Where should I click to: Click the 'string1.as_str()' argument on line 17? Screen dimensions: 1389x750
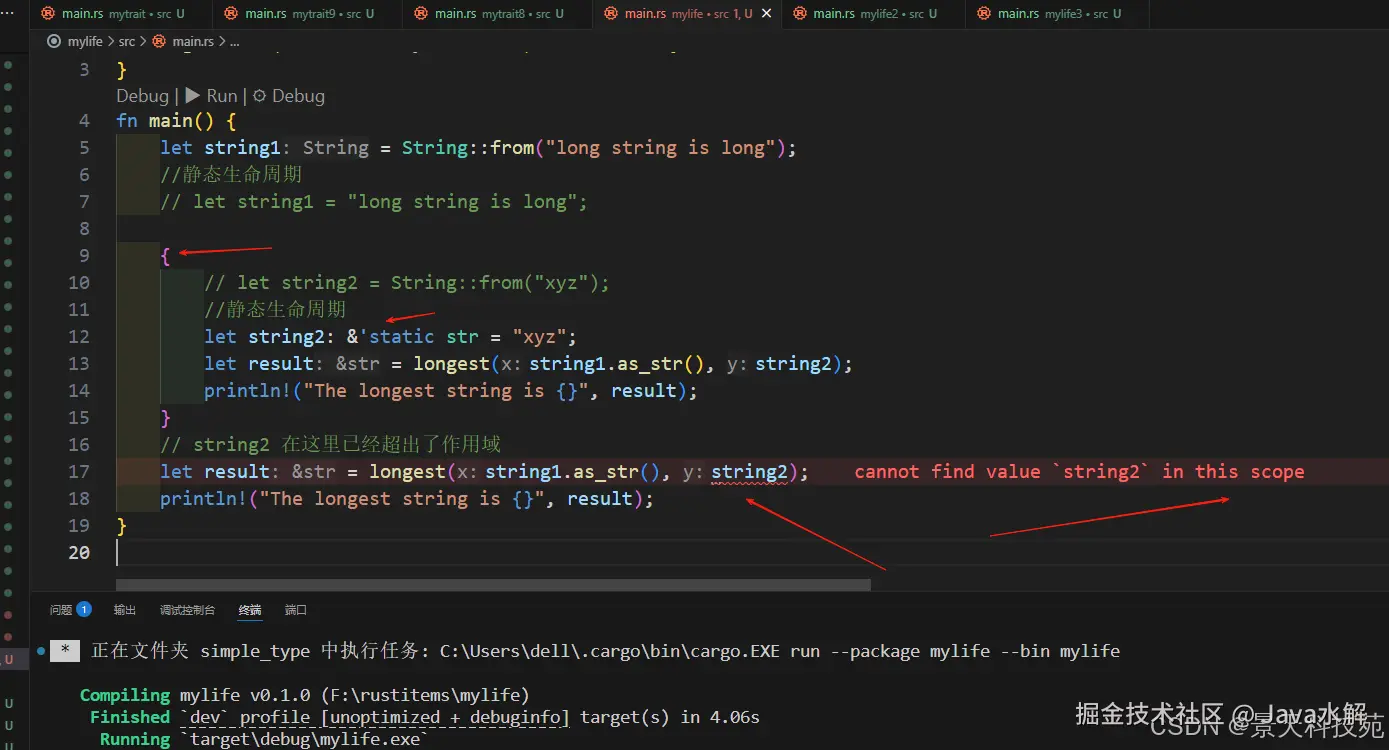(x=573, y=472)
